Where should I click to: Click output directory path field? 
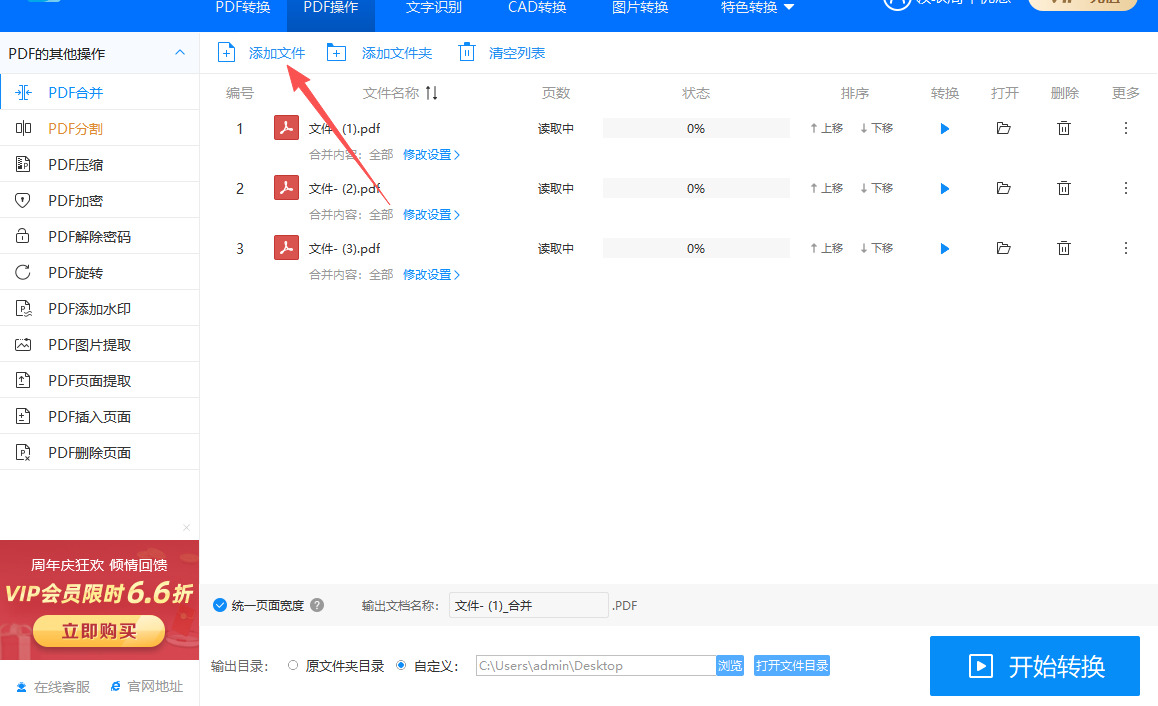(x=596, y=665)
